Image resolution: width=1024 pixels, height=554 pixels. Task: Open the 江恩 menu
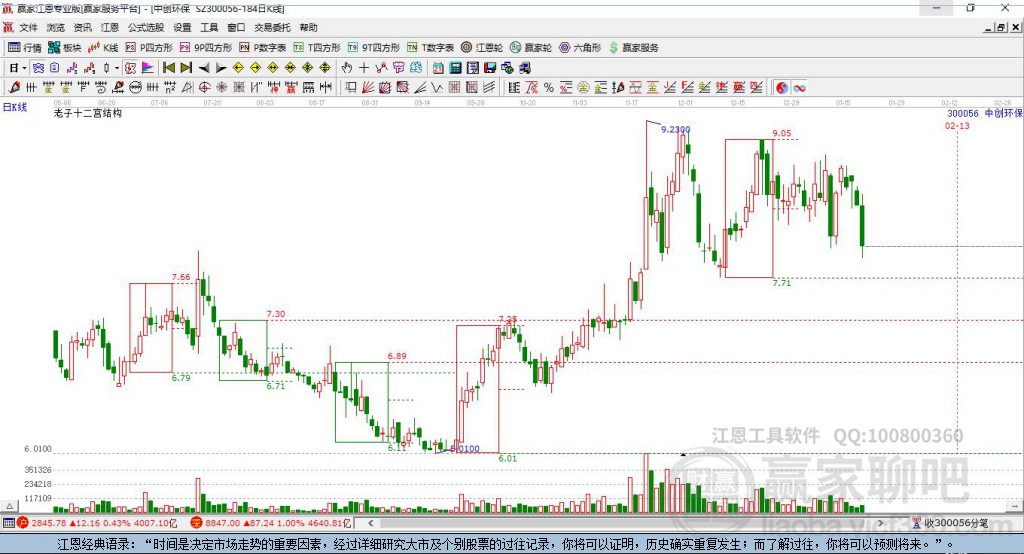point(110,27)
